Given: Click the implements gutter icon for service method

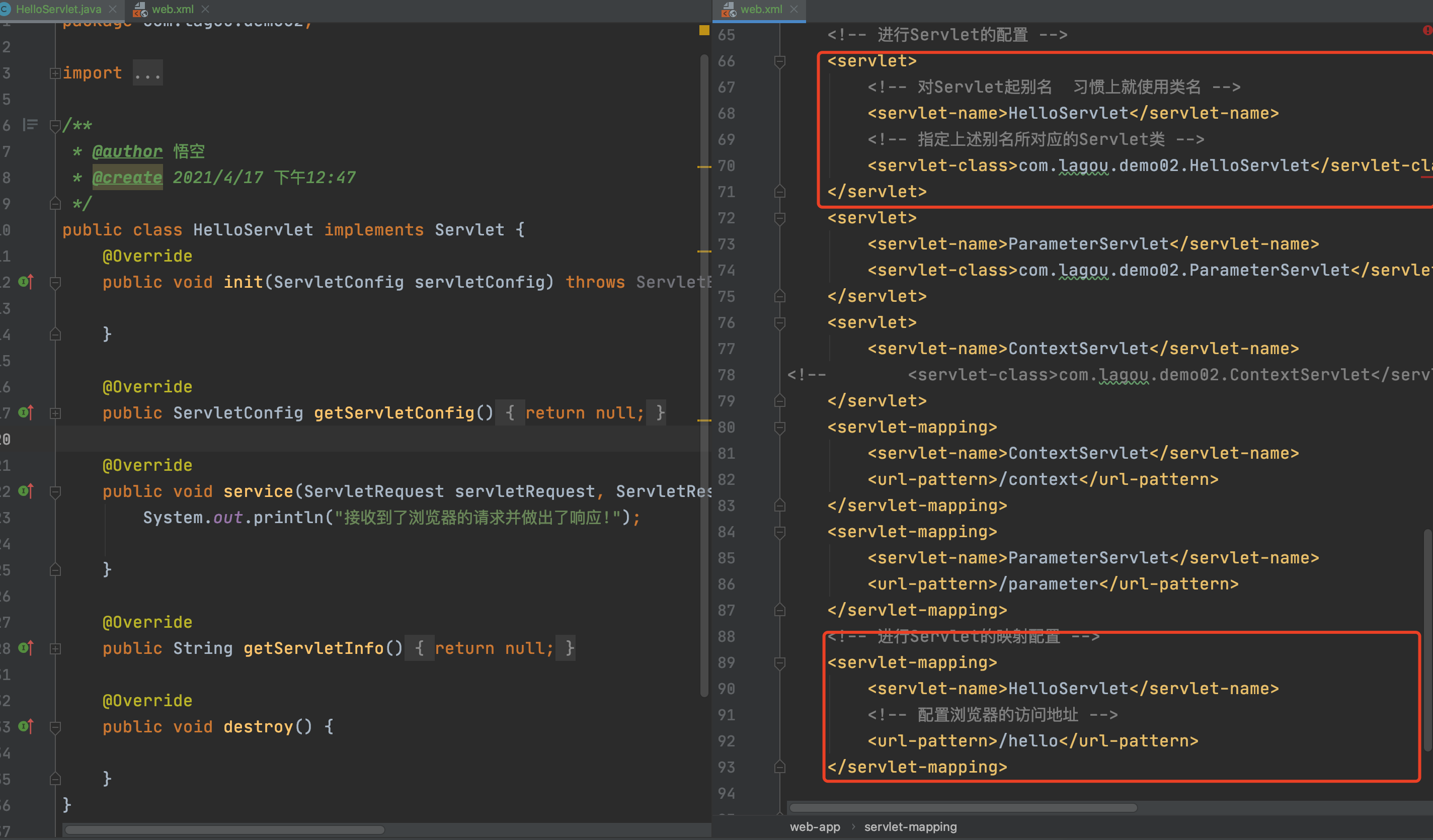Looking at the screenshot, I should pos(26,490).
